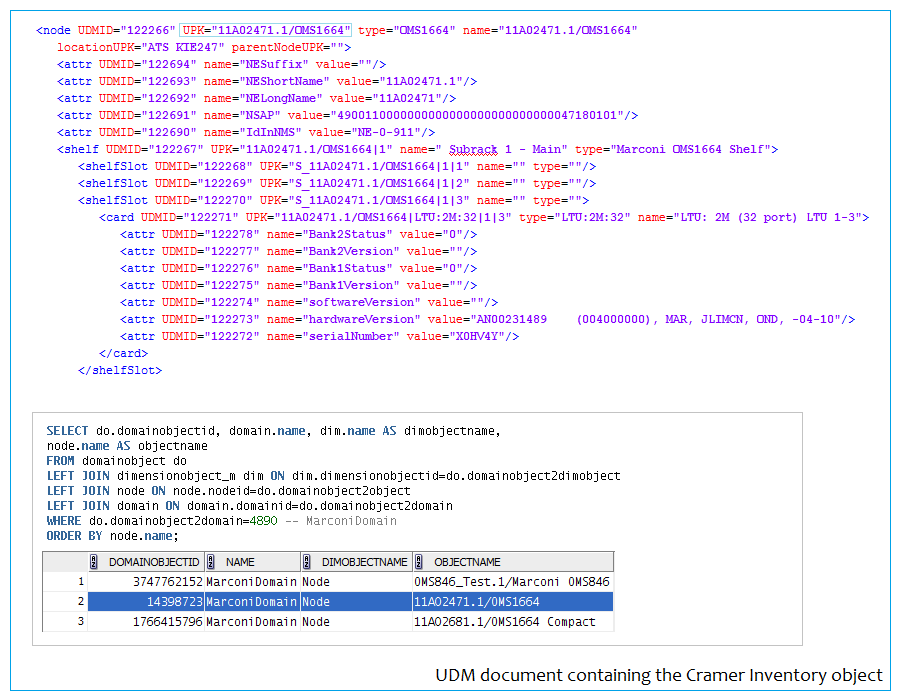Click the ORDER BY line in SQL
The height and width of the screenshot is (700, 900).
(111, 536)
